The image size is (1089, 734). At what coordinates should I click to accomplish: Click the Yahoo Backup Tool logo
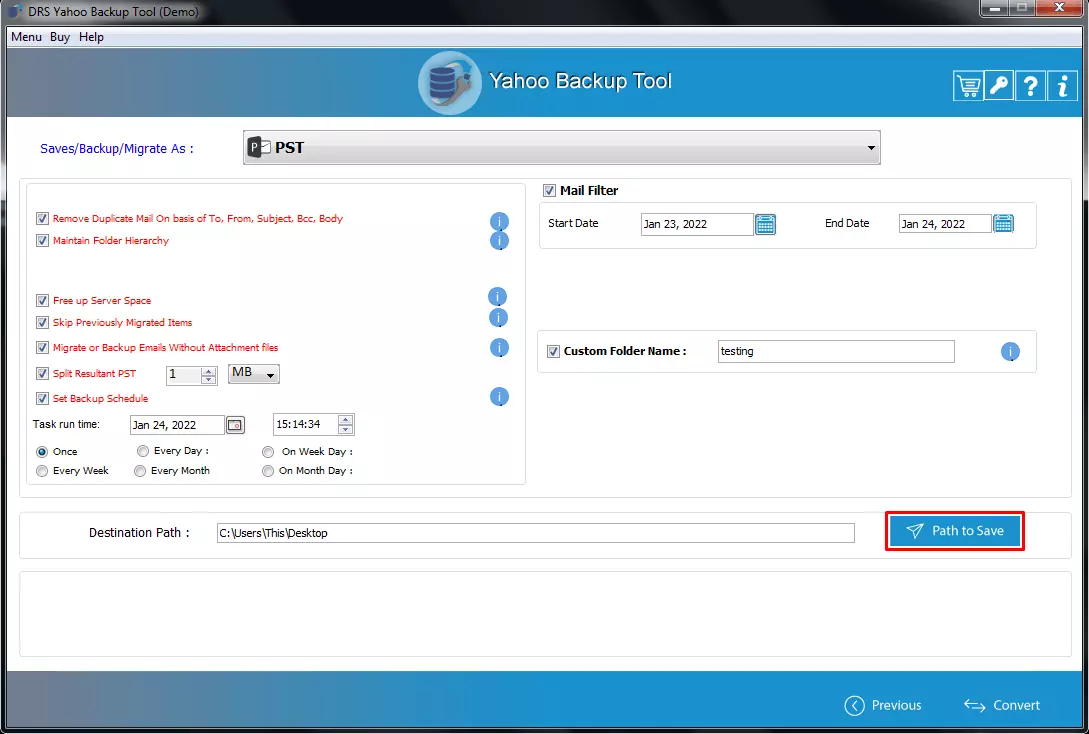(449, 83)
